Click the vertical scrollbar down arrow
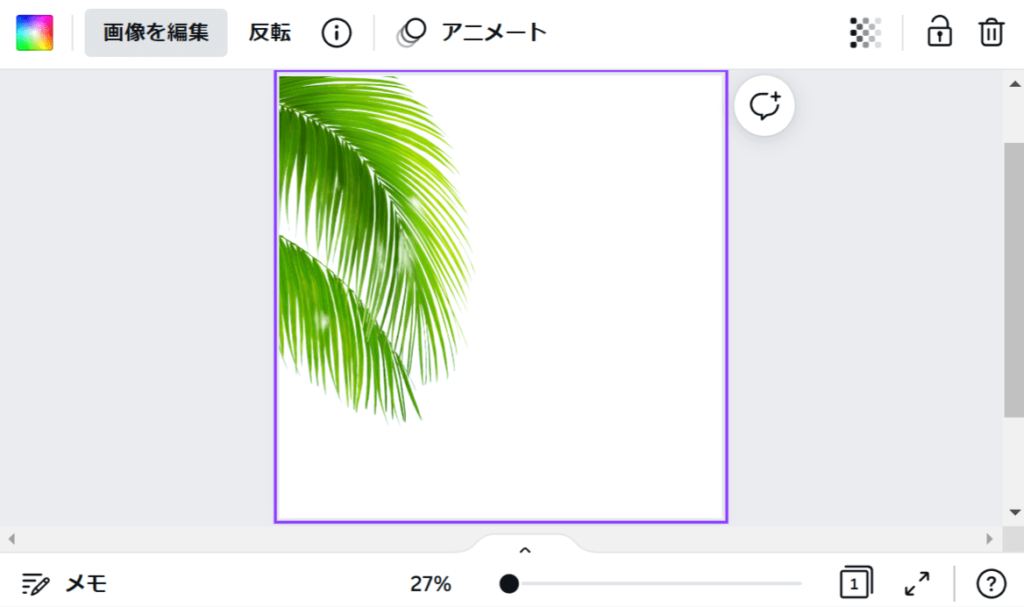The height and width of the screenshot is (607, 1024). 1015,512
